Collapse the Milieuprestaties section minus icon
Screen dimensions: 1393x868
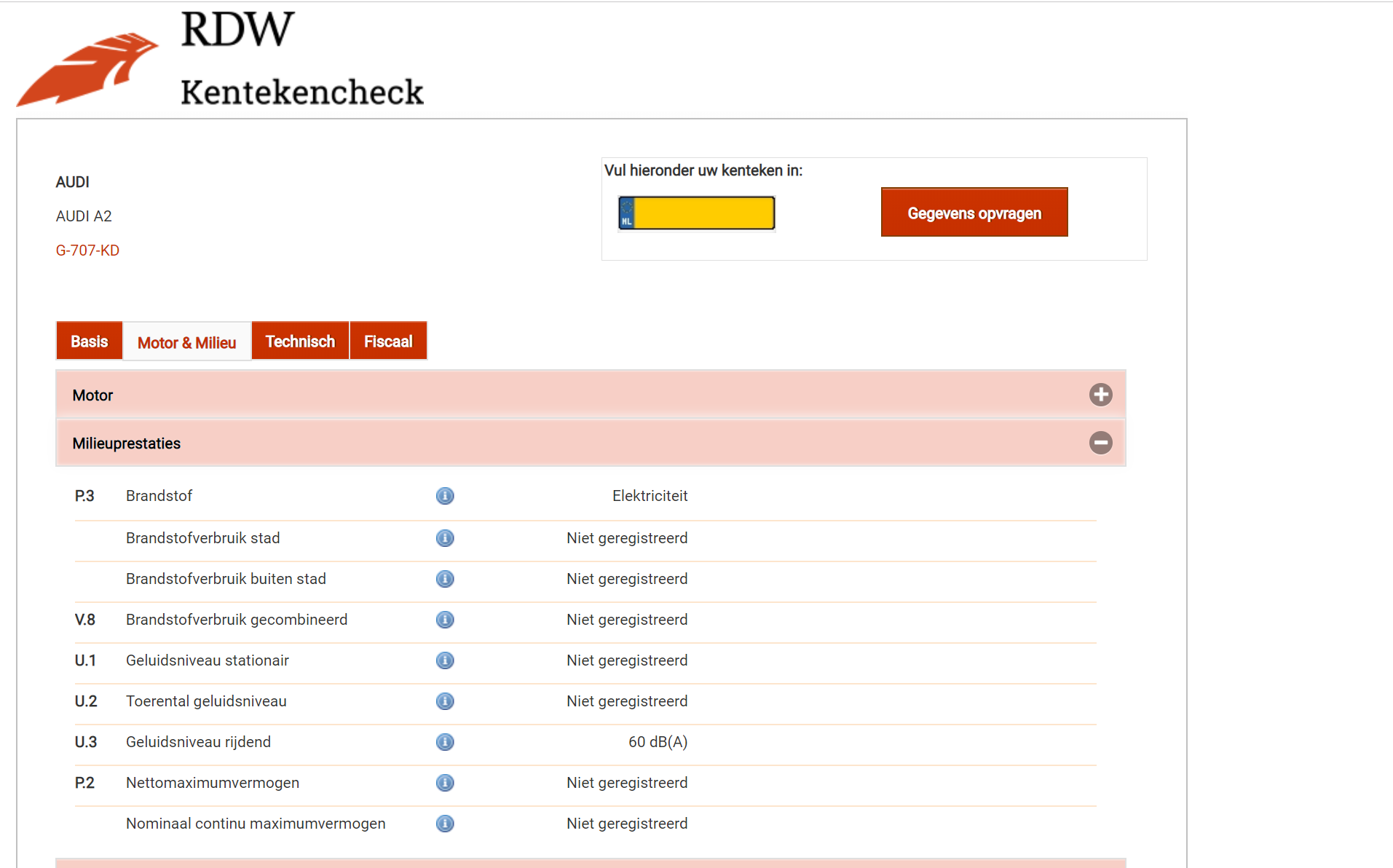tap(1100, 443)
